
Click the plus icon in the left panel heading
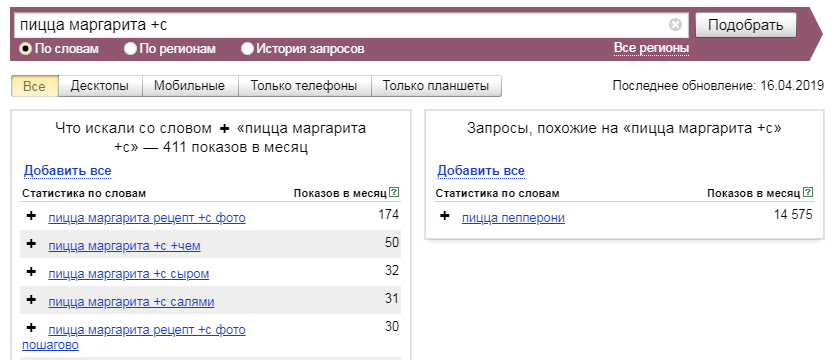224,128
